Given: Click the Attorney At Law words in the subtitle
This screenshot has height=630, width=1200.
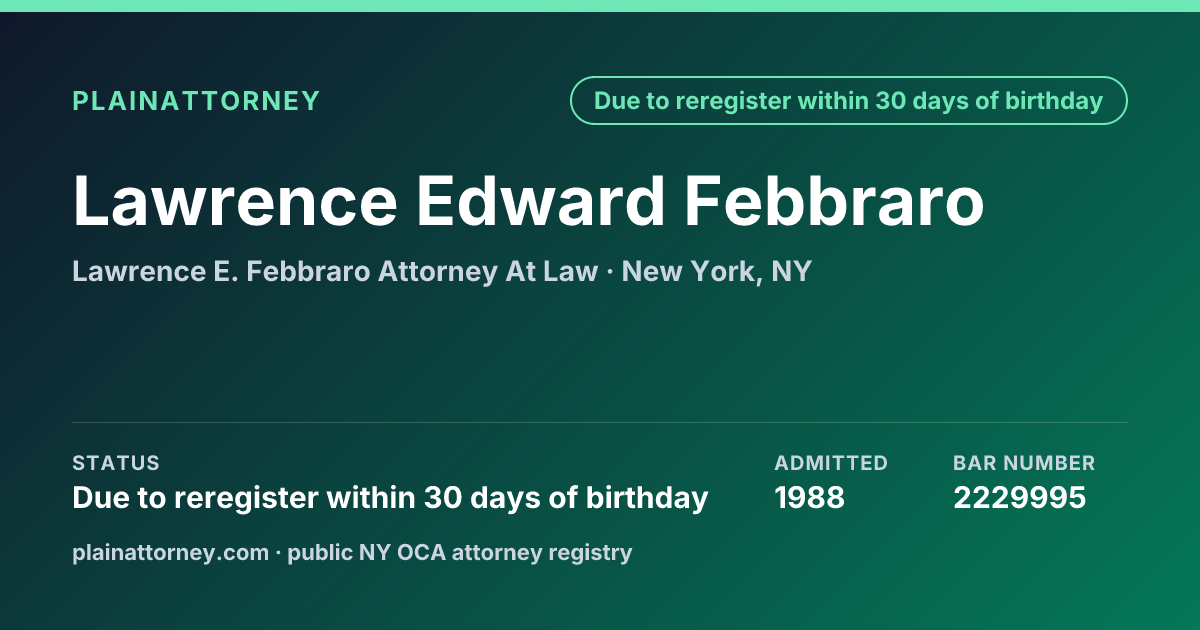Looking at the screenshot, I should coord(487,272).
